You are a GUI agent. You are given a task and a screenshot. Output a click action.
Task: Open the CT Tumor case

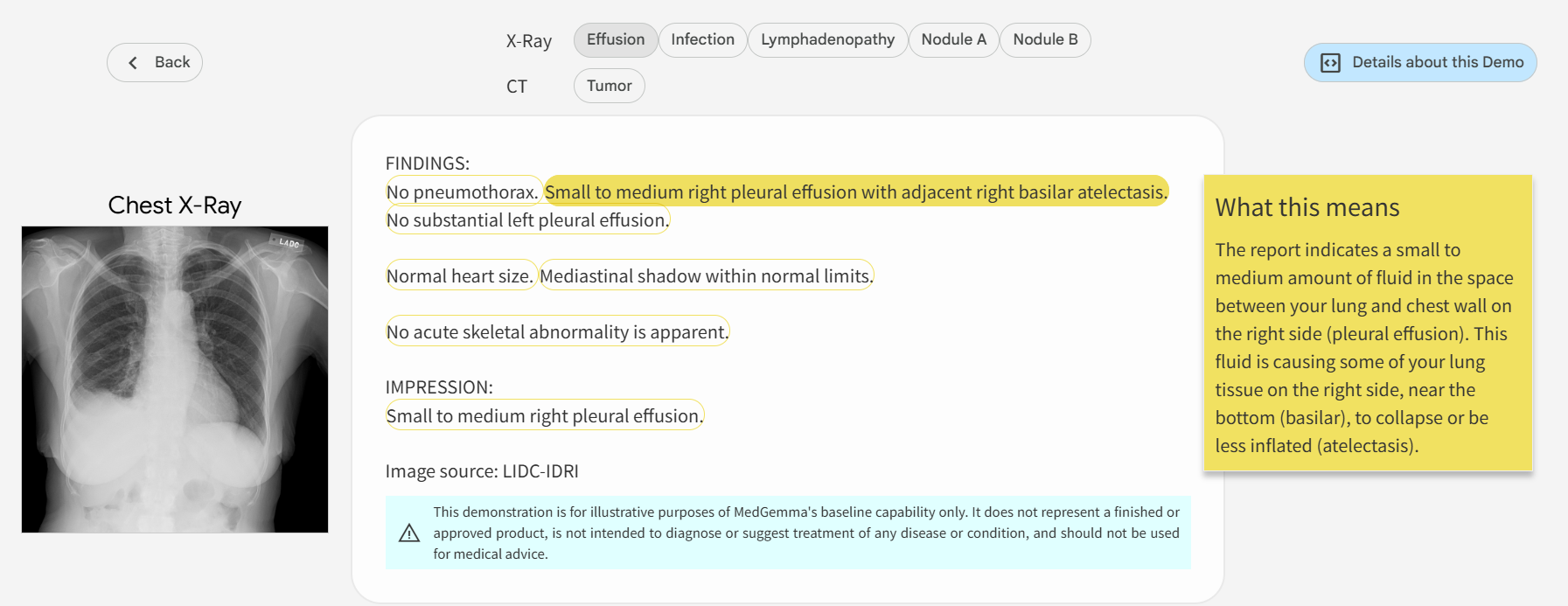click(x=609, y=86)
